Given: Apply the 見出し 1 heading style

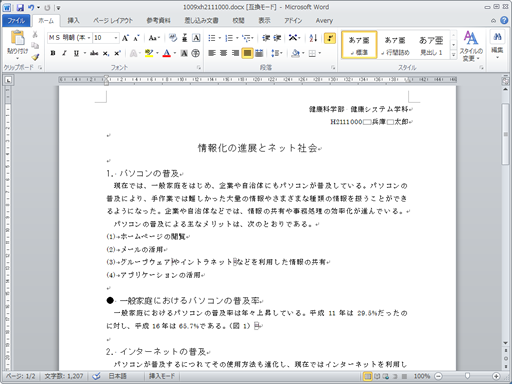Looking at the screenshot, I should pos(431,45).
